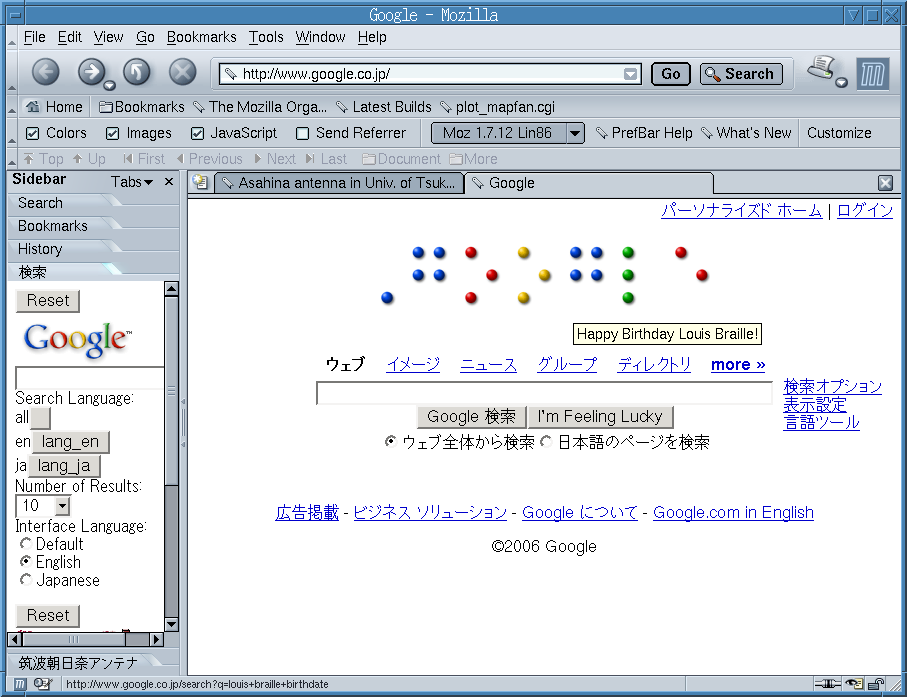The width and height of the screenshot is (907, 697).
Task: Expand the More site navigation menu
Action: (x=473, y=158)
